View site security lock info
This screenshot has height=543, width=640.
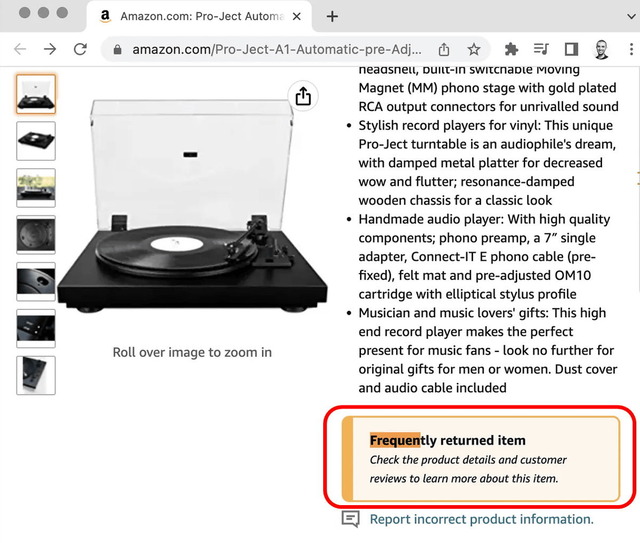tap(118, 49)
